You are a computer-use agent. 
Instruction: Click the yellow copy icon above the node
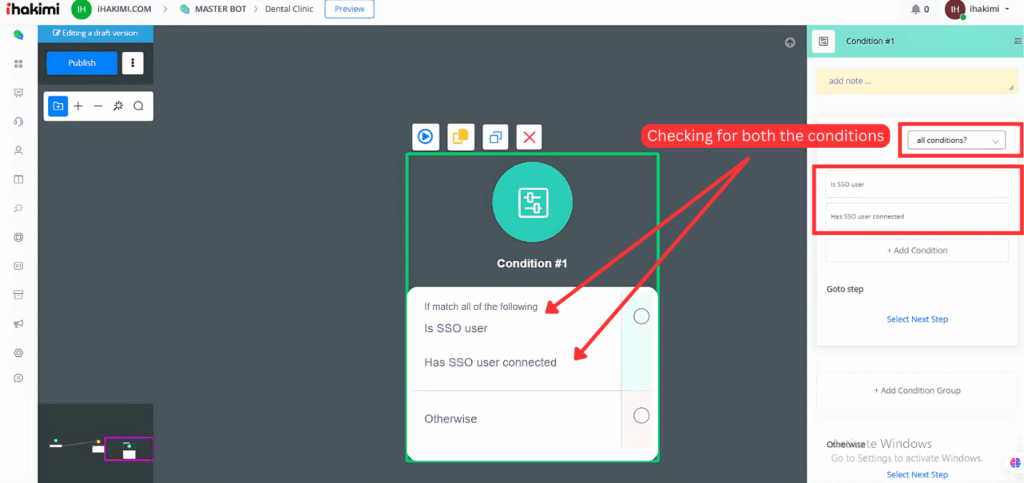click(x=460, y=137)
